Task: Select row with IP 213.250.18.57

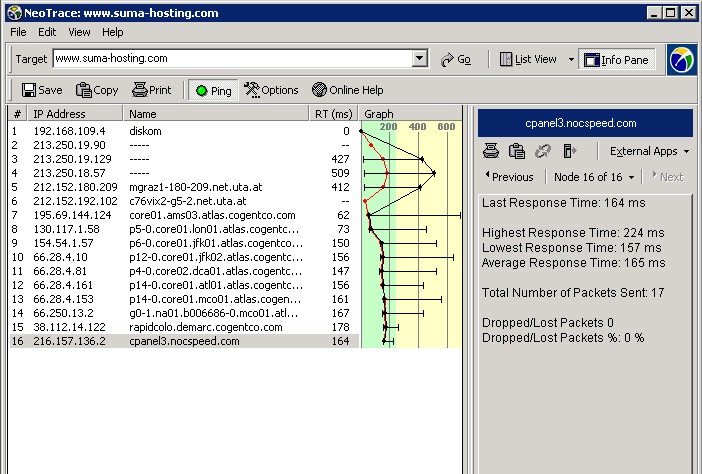Action: tap(184, 173)
